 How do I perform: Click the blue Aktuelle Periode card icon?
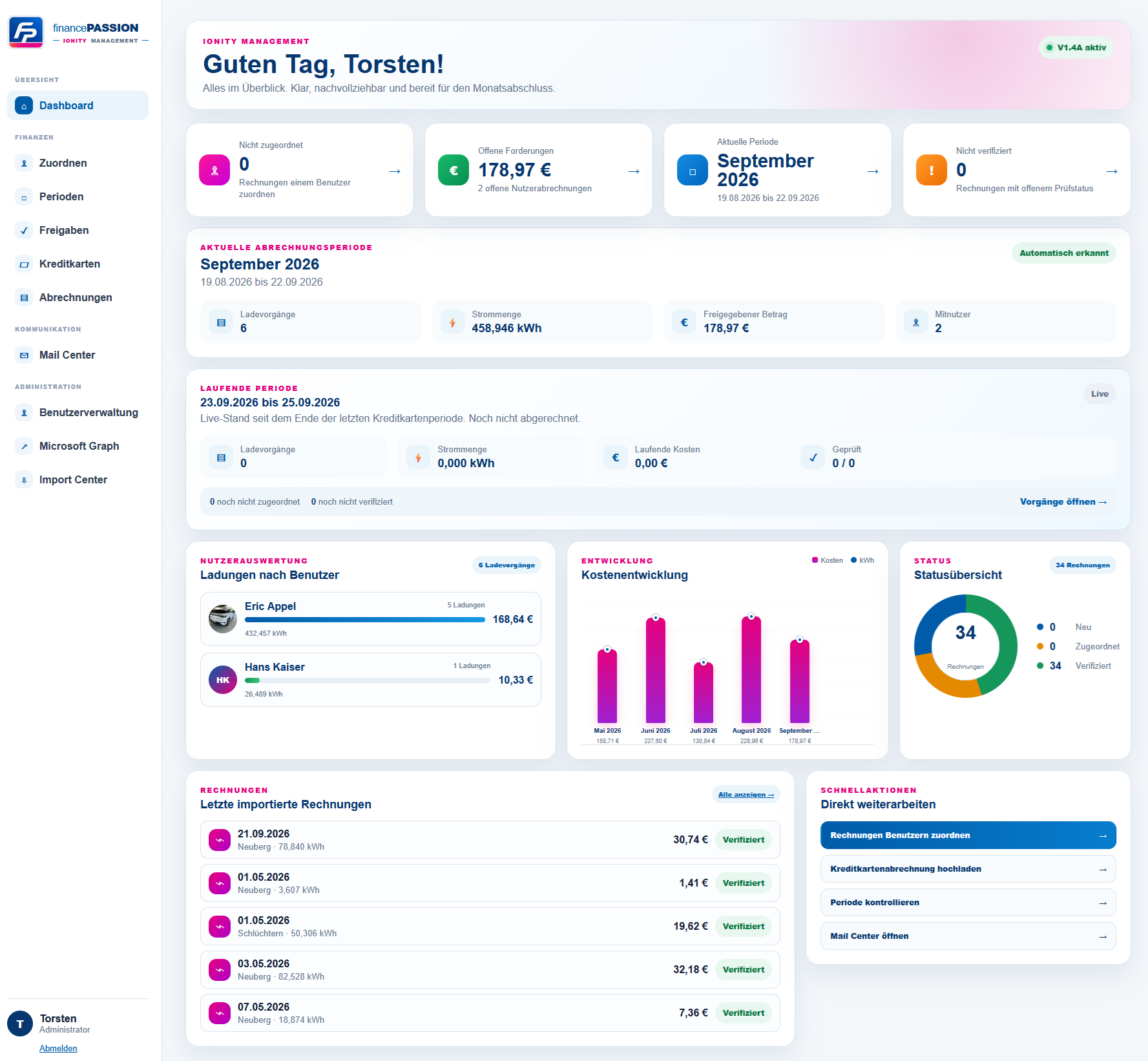[693, 170]
